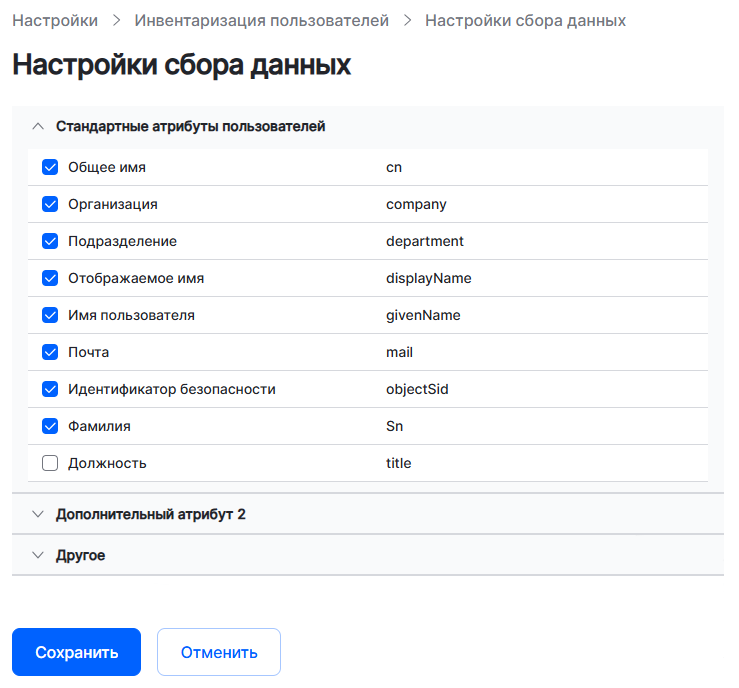Uncheck Идентификатор безопасности checkbox
Screen dimensions: 739x688
point(50,389)
